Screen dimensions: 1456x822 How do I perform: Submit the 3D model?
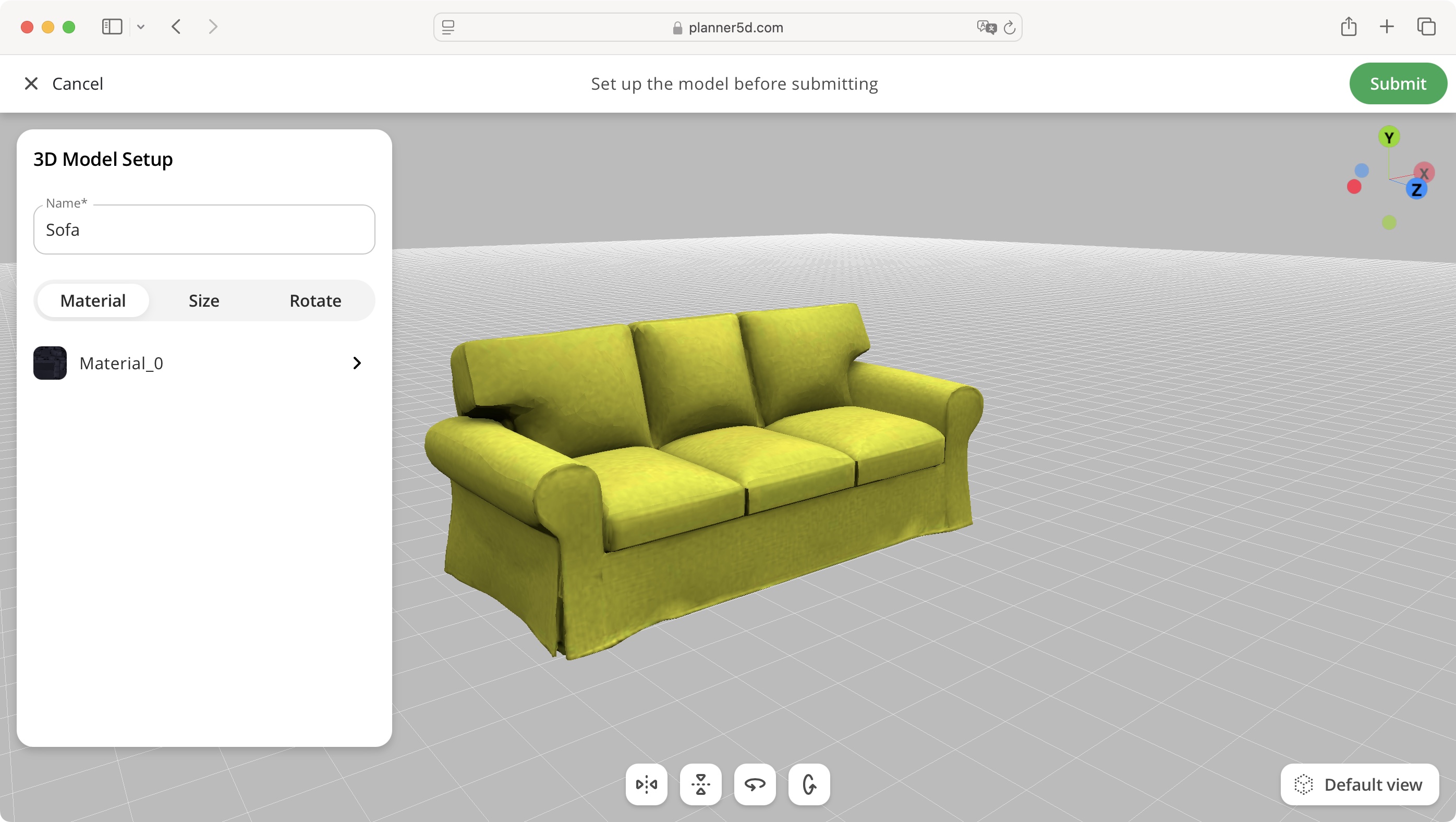(x=1398, y=83)
